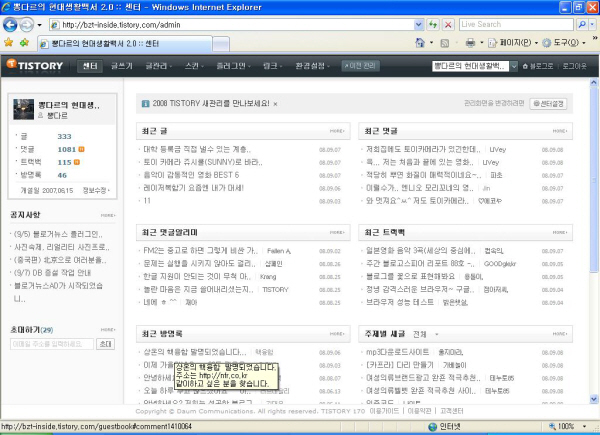Click the Internet zone globe in status bar
The height and width of the screenshot is (435, 600).
point(432,427)
